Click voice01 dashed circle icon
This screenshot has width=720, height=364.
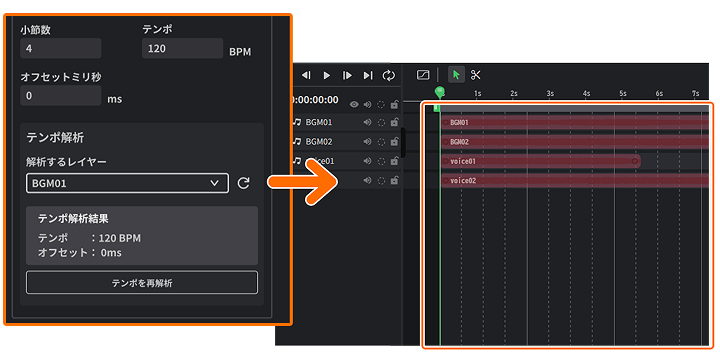point(381,161)
